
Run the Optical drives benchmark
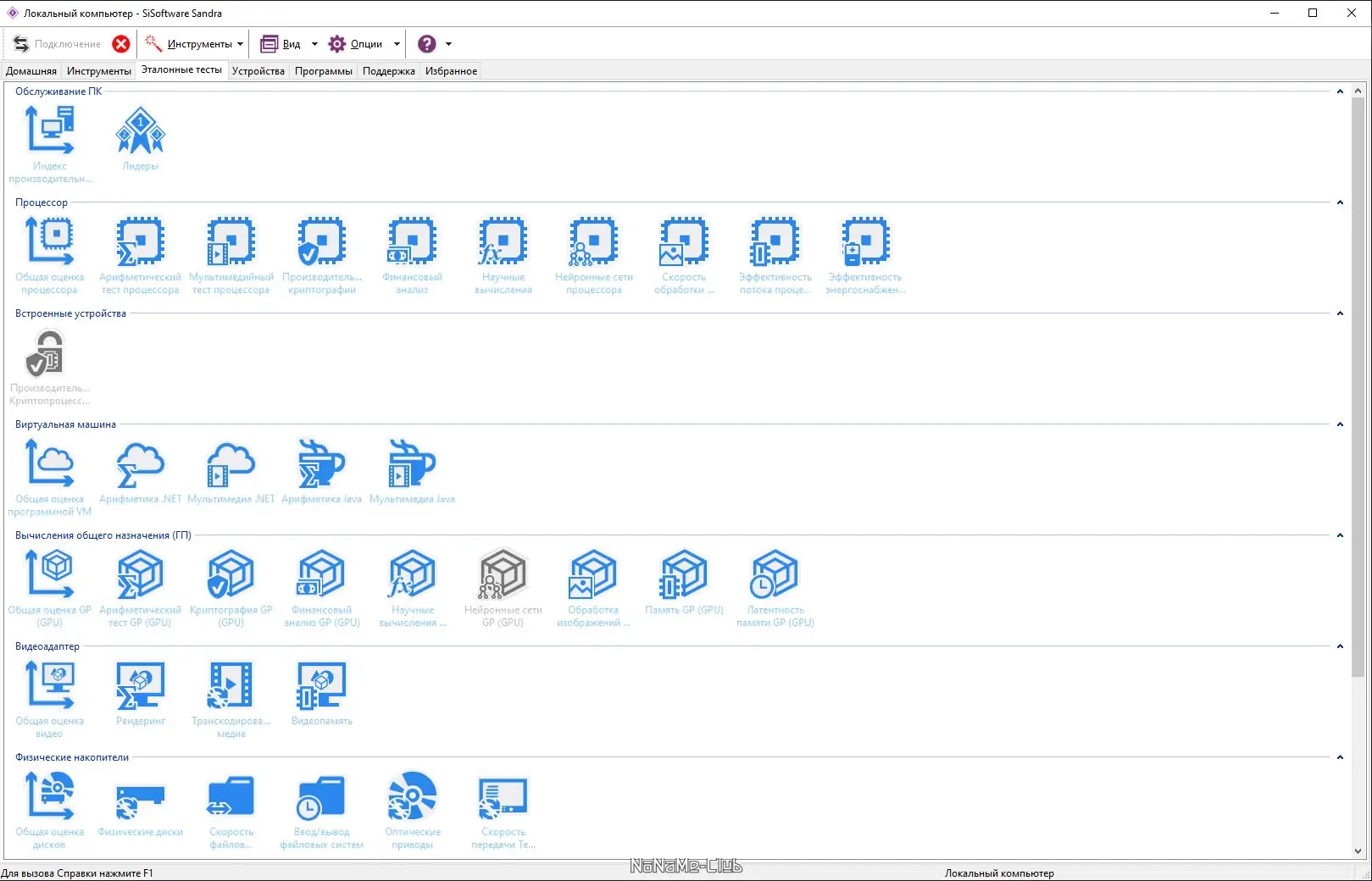point(412,796)
